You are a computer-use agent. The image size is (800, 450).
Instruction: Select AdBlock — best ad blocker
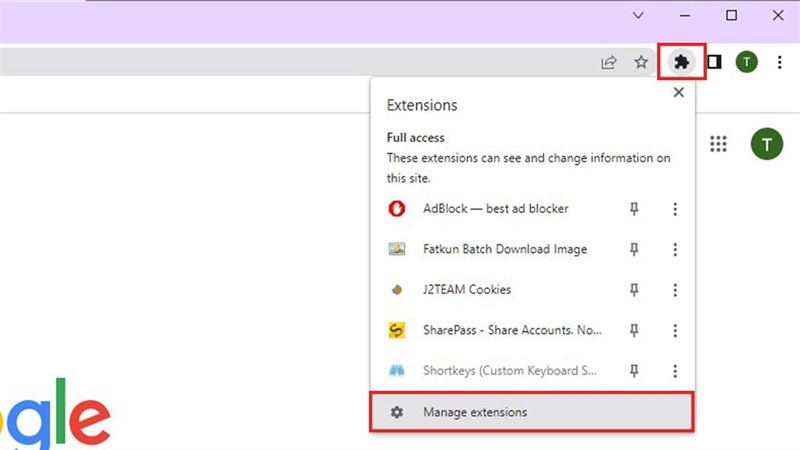[495, 209]
